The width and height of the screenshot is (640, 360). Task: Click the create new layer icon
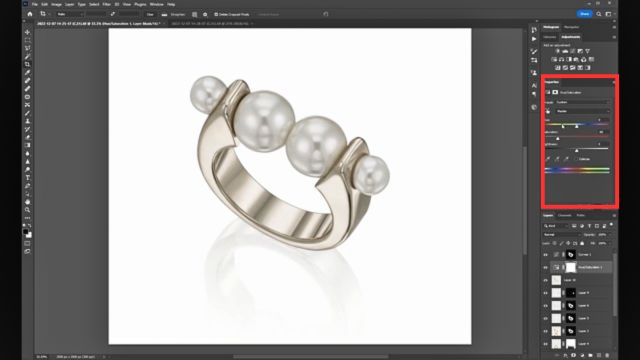(x=599, y=356)
